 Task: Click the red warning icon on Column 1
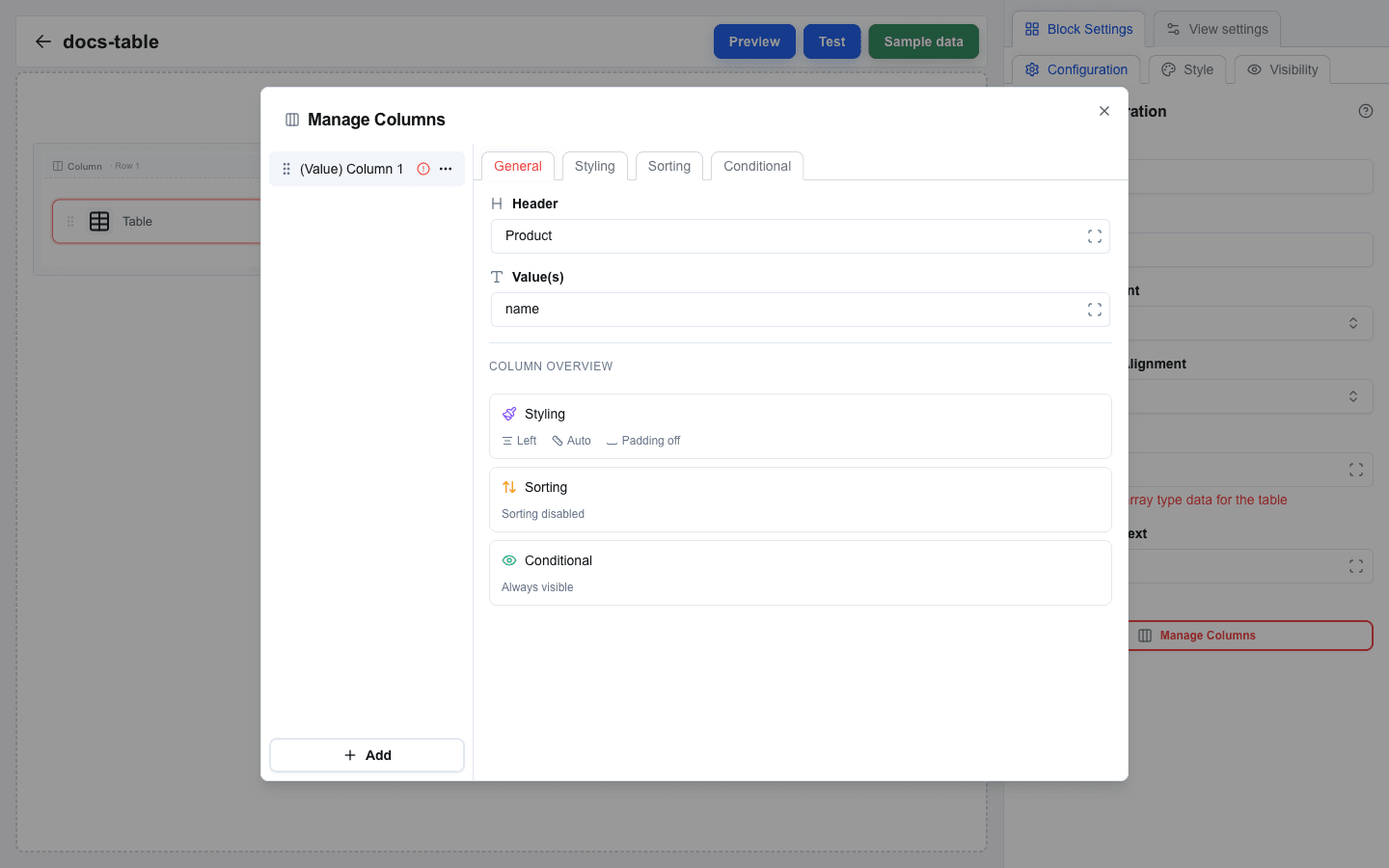coord(423,169)
